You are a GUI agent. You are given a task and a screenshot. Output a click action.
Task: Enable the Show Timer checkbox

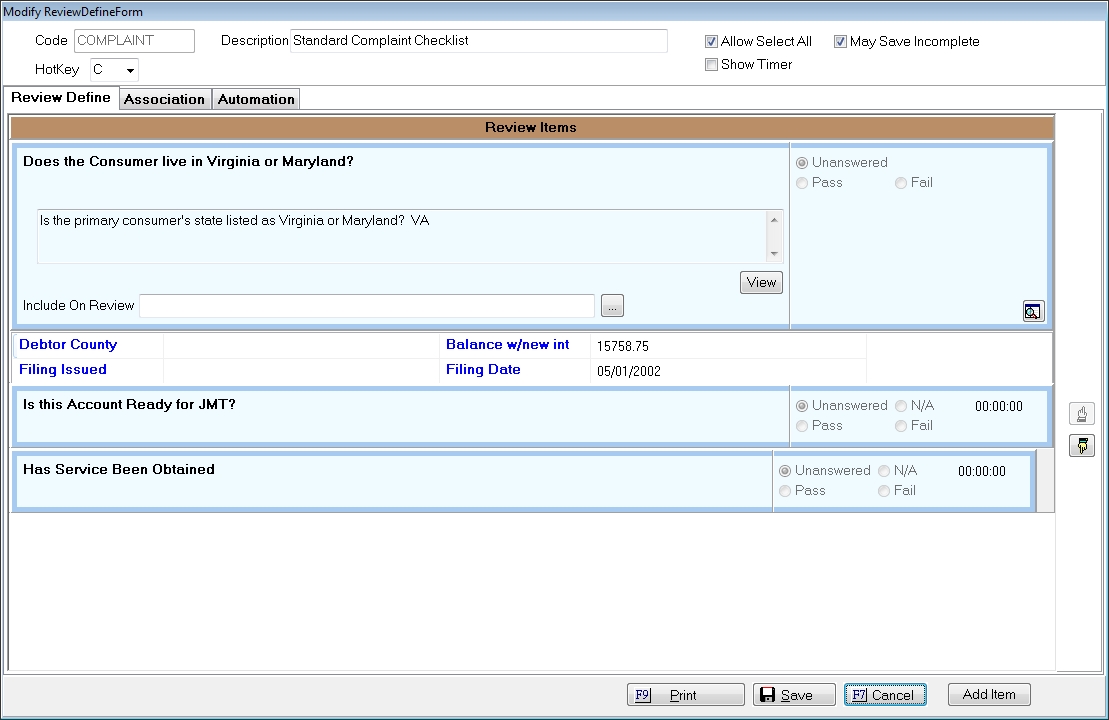click(712, 65)
